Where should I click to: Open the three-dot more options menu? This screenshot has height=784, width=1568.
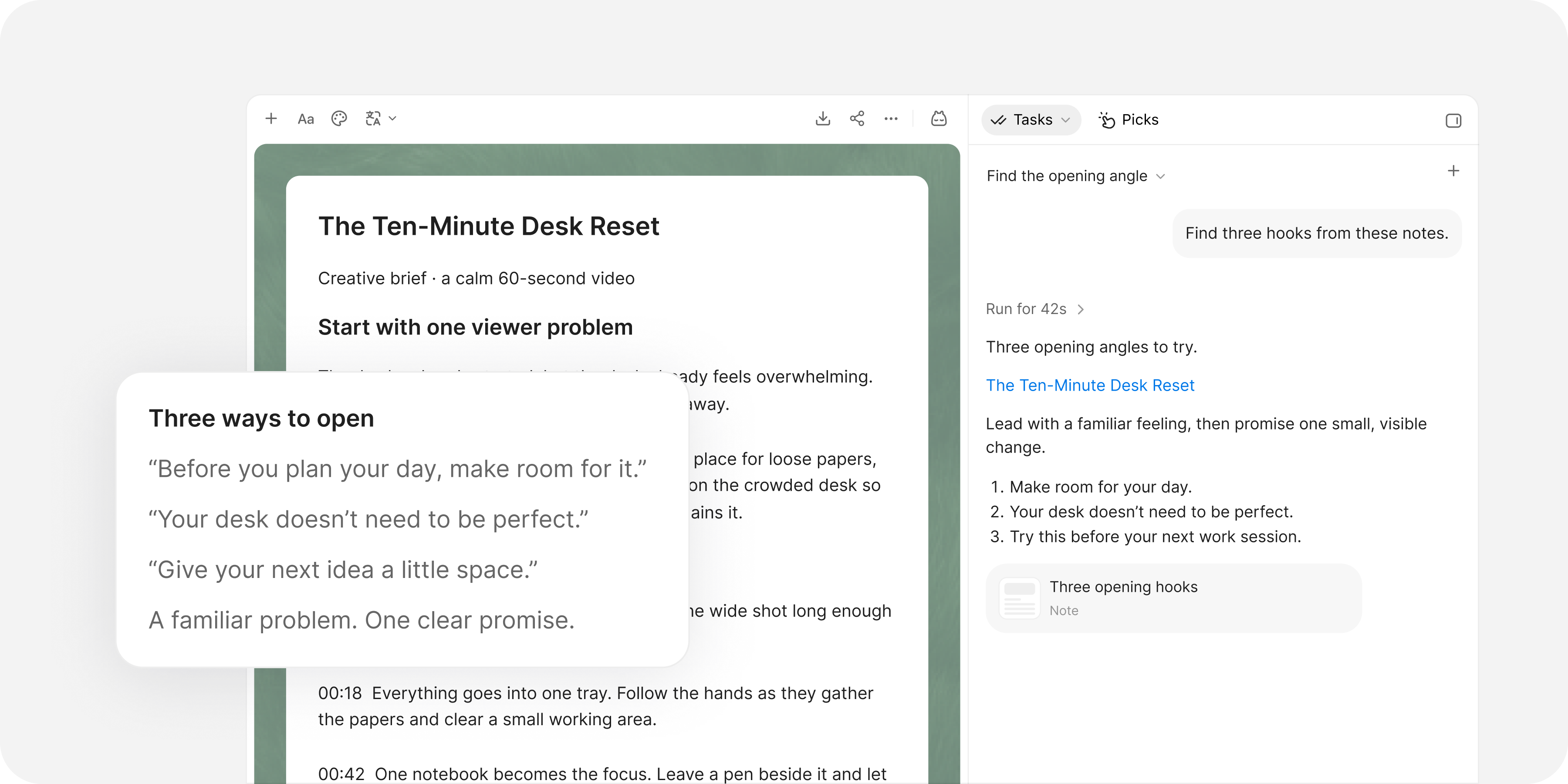(891, 119)
